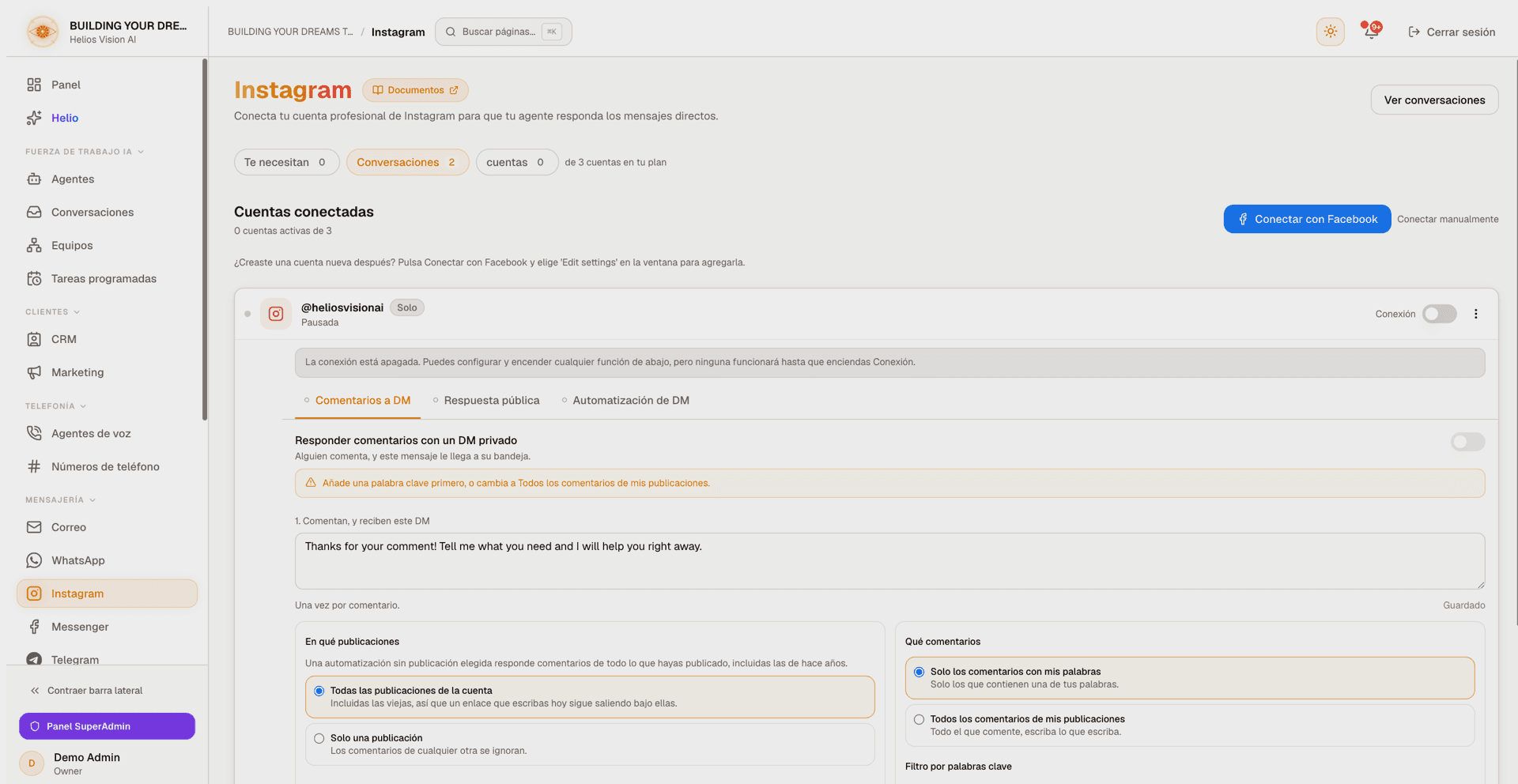
Task: Click the 0 cuentas activas de 3 text
Action: pyautogui.click(x=283, y=231)
